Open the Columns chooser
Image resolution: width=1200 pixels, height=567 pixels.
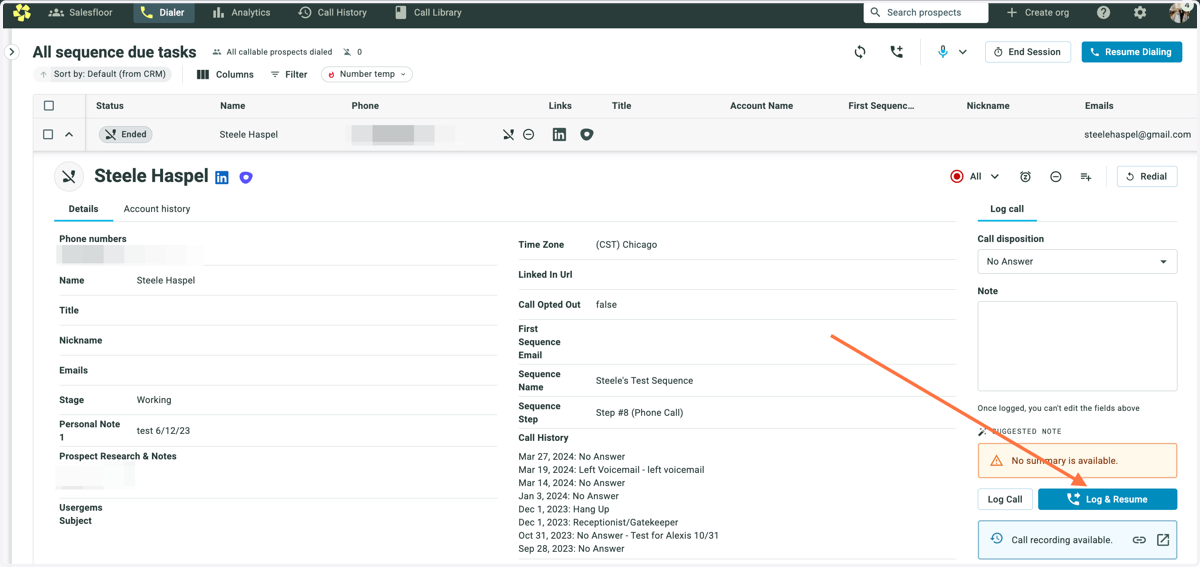pos(225,74)
